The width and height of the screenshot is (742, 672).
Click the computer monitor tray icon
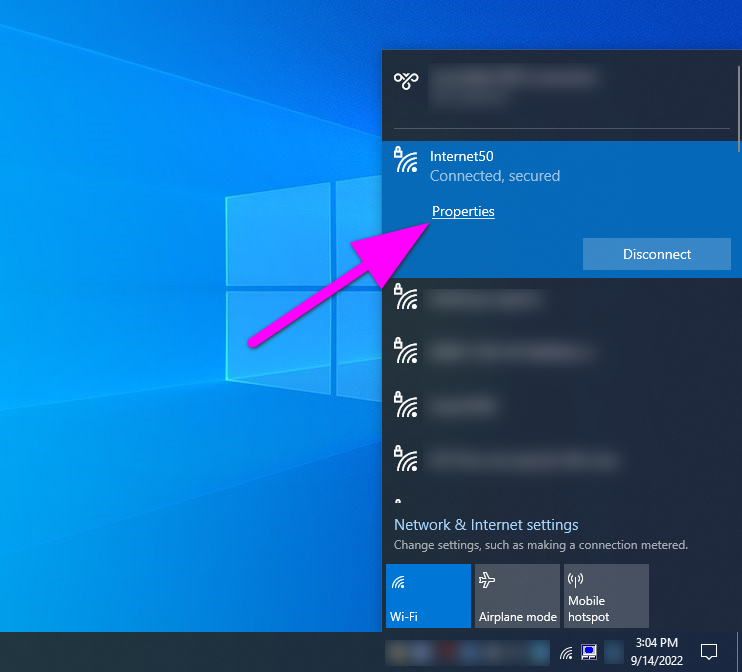[x=589, y=652]
